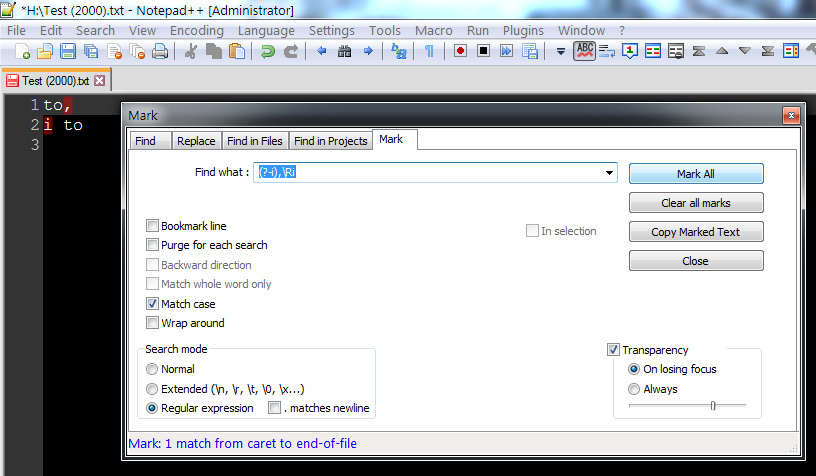Toggle the ABC spell check icon
816x476 pixels.
click(584, 51)
